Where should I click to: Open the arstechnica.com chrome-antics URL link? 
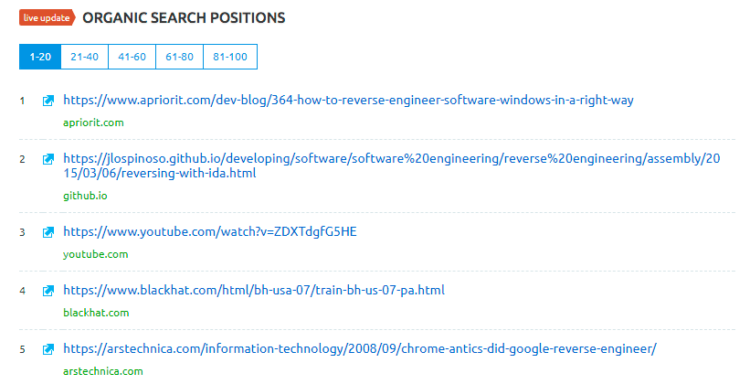coord(360,349)
